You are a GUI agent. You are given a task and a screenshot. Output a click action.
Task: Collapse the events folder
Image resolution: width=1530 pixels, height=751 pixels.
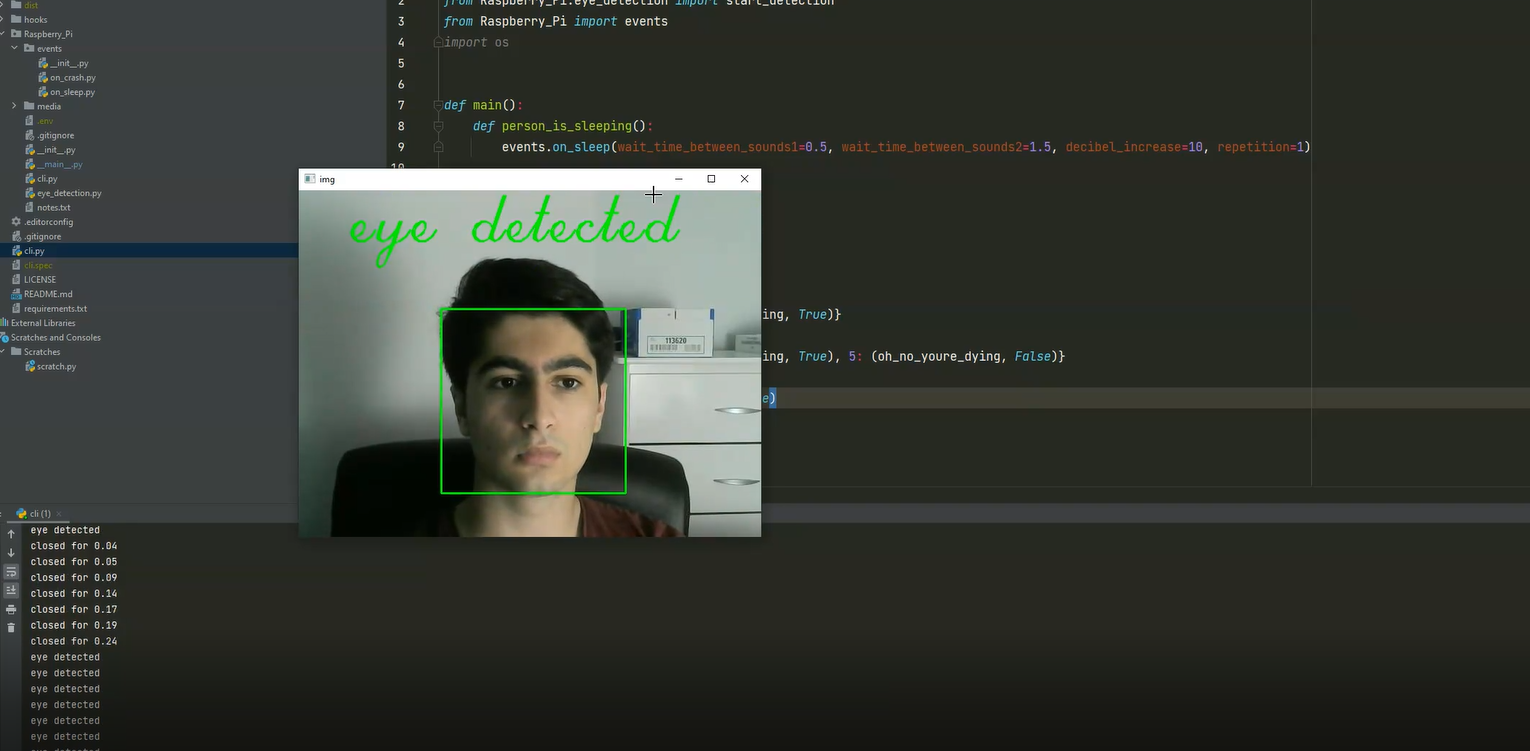(15, 48)
